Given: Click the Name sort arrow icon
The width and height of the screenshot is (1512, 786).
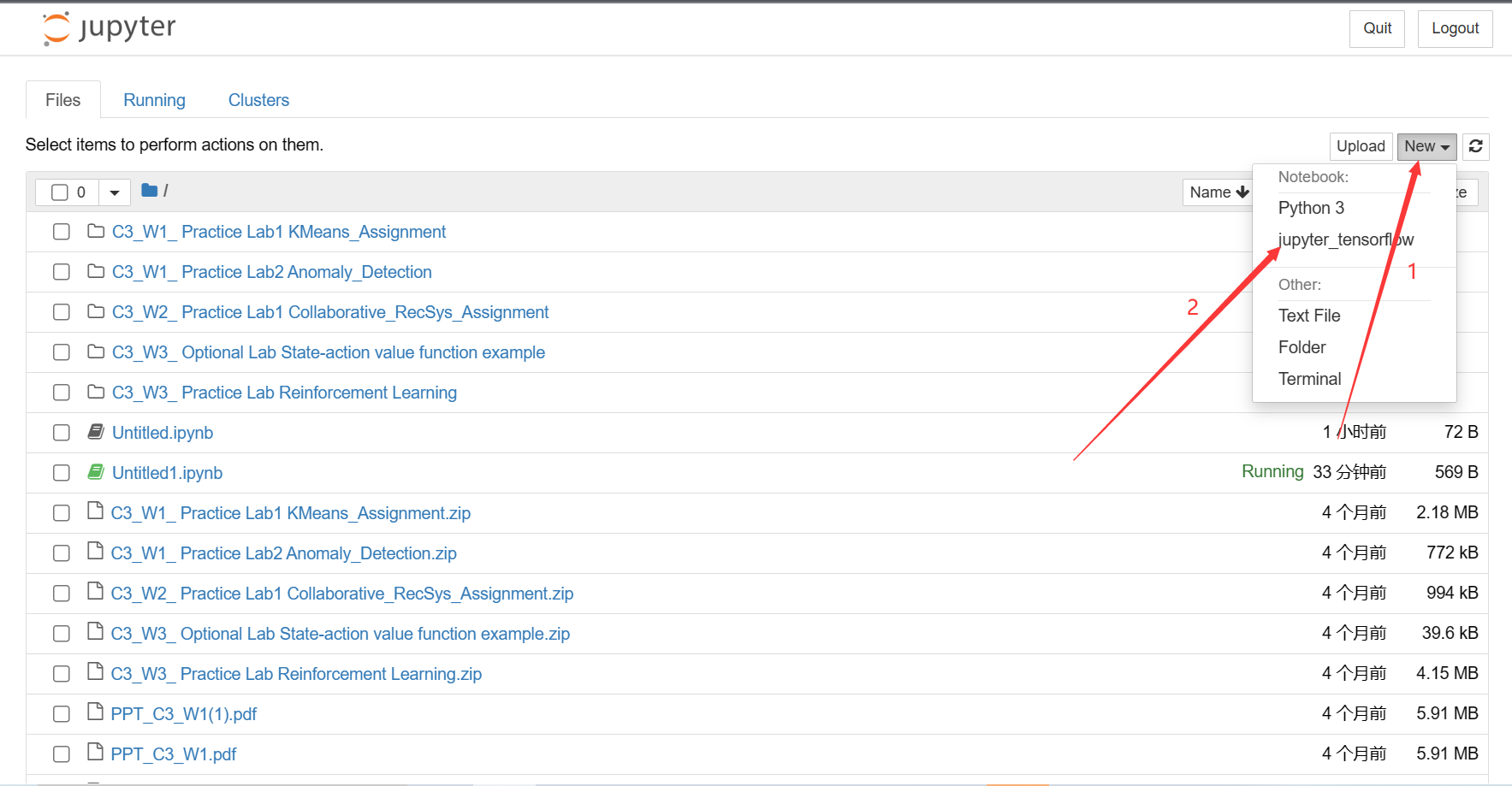Looking at the screenshot, I should click(1242, 192).
